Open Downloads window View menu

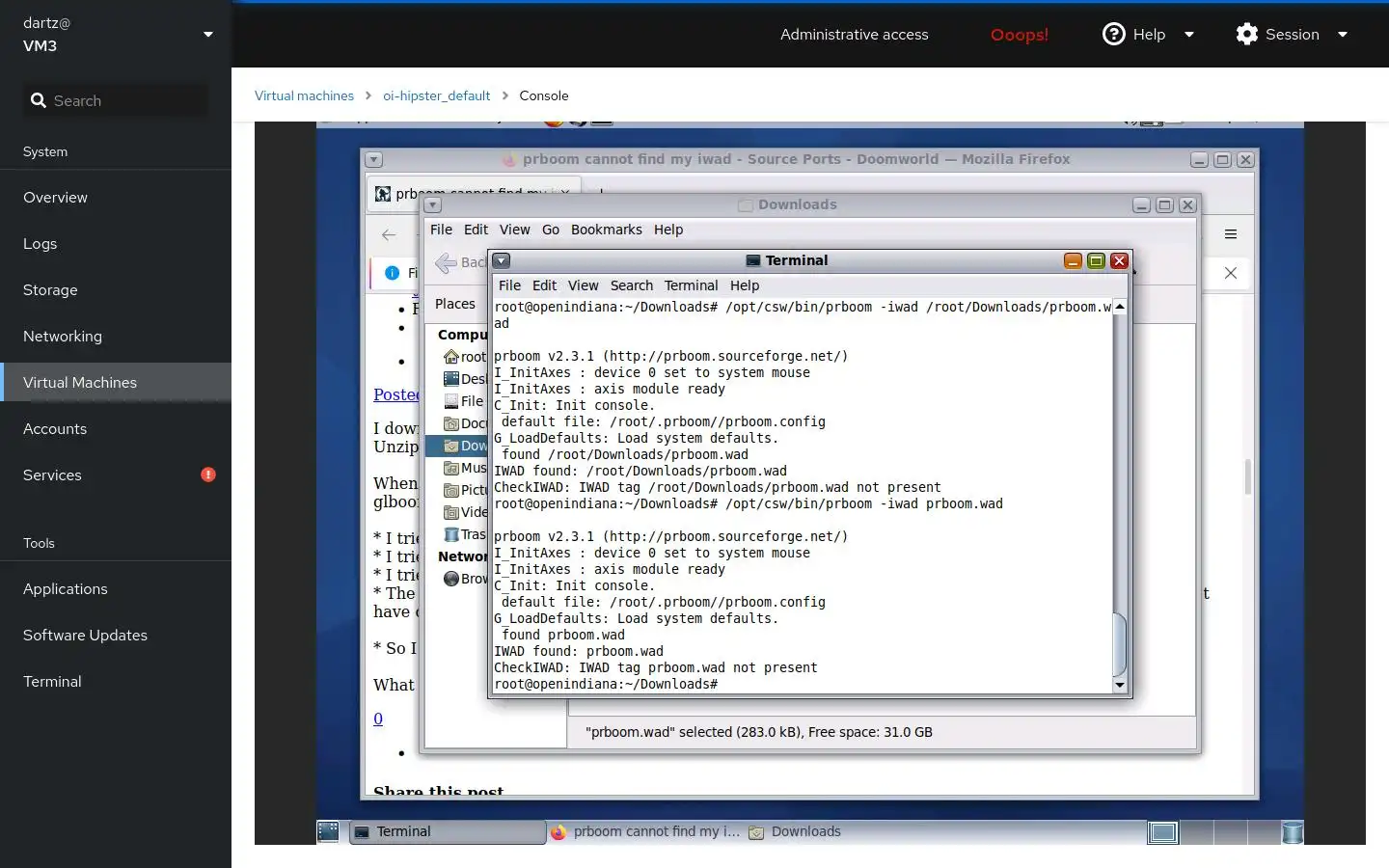coord(514,230)
